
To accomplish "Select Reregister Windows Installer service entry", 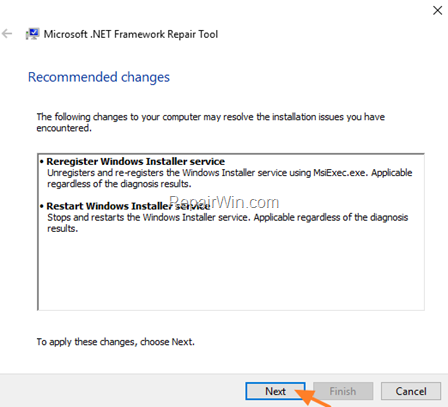I will tap(135, 161).
